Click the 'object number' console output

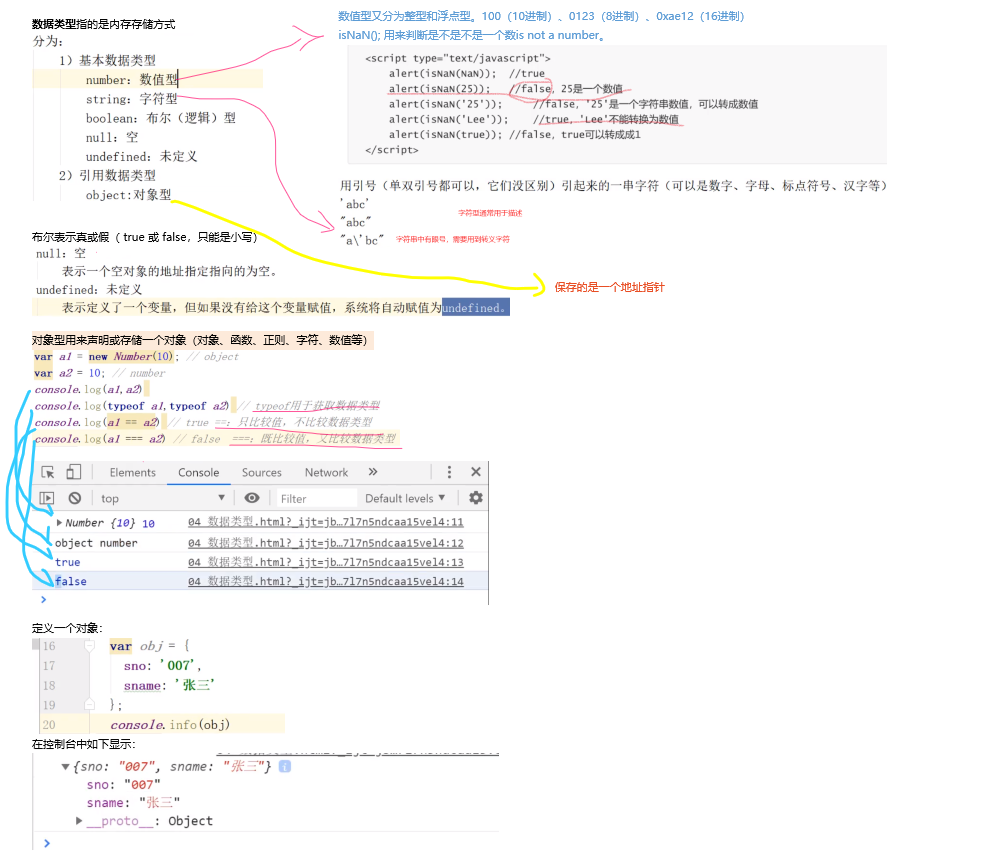coord(96,543)
